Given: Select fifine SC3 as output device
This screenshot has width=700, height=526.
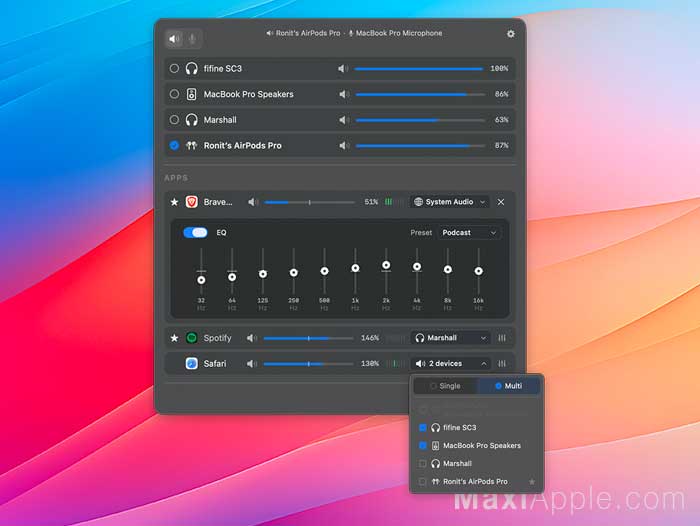Looking at the screenshot, I should click(174, 68).
